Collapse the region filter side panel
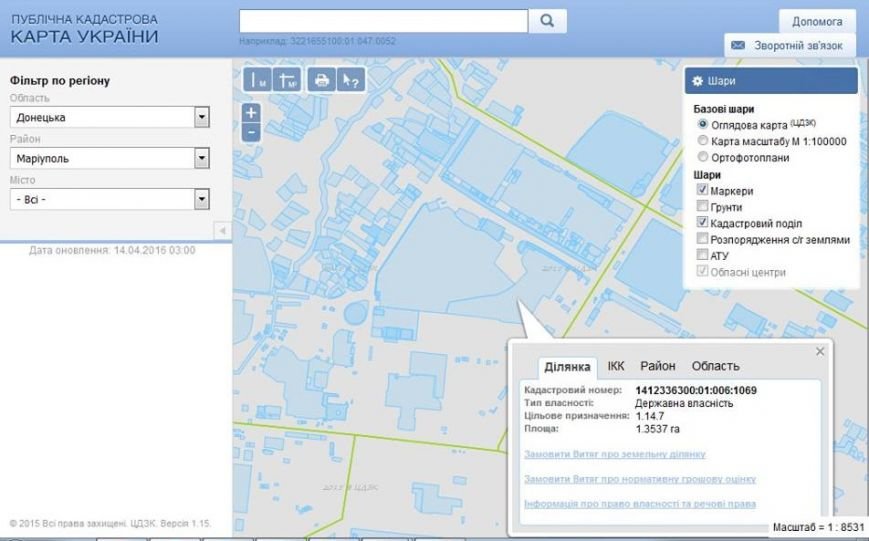The height and width of the screenshot is (541, 869). point(222,231)
